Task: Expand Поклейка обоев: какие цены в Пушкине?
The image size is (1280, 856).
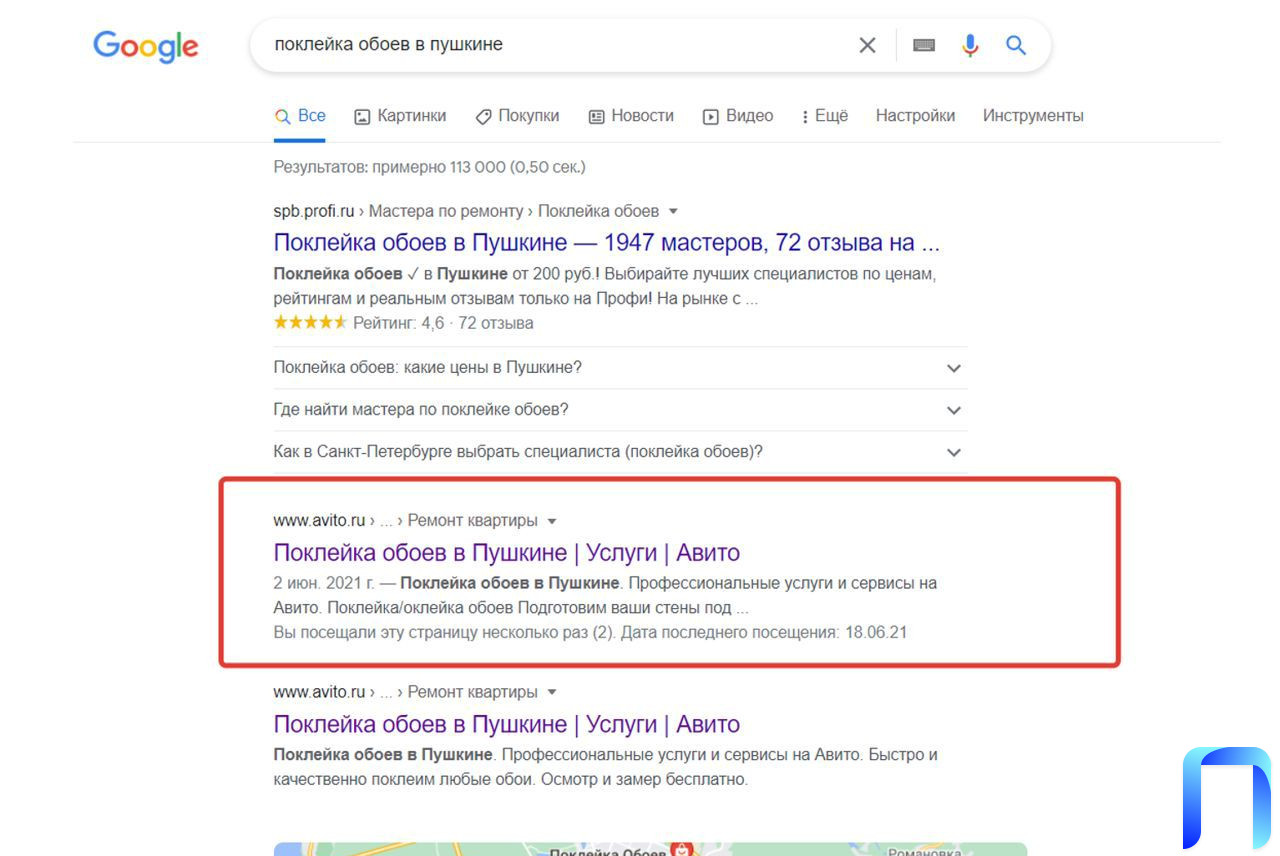Action: tap(620, 368)
